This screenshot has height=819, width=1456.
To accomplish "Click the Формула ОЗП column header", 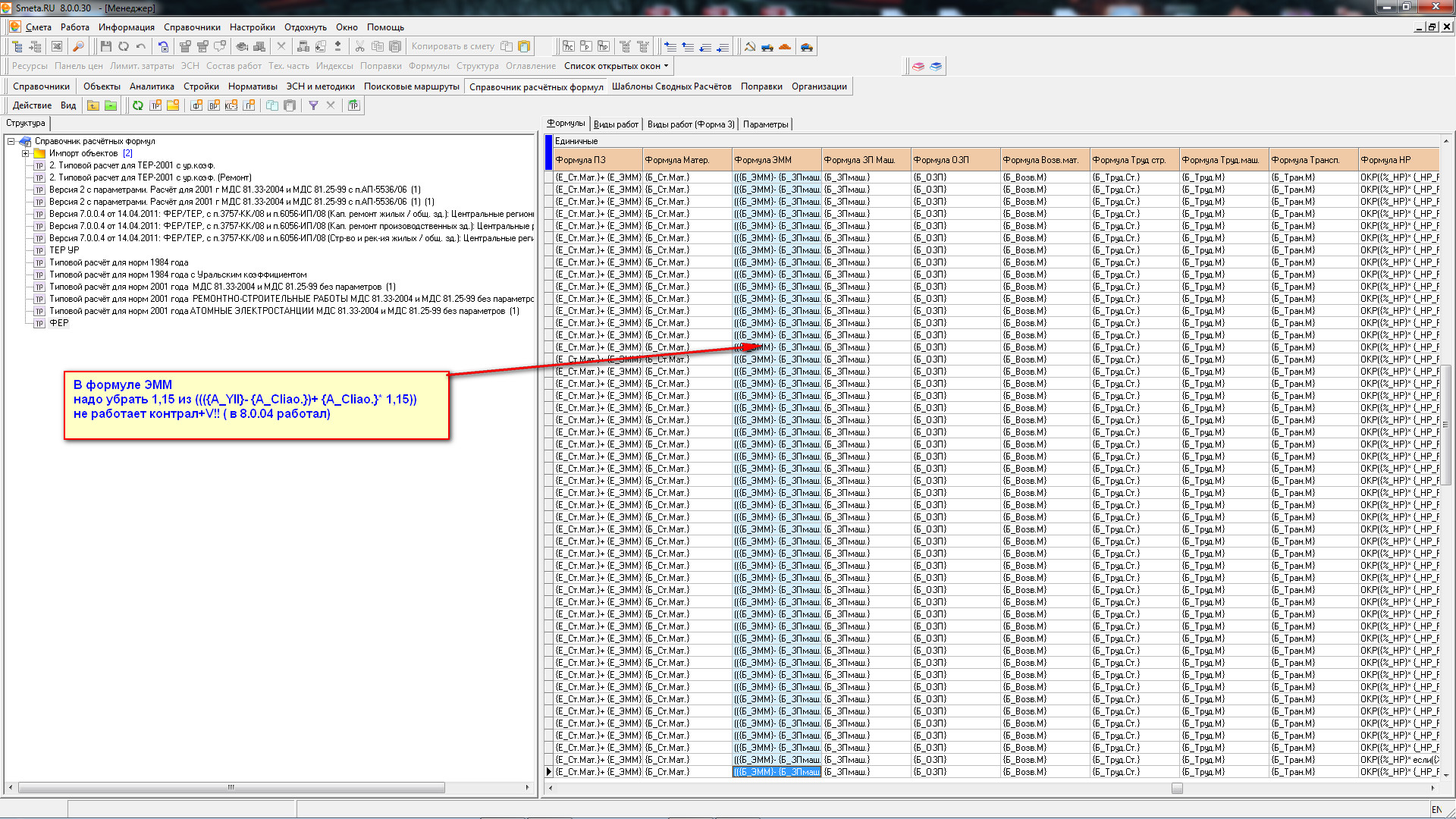I will pos(955,160).
